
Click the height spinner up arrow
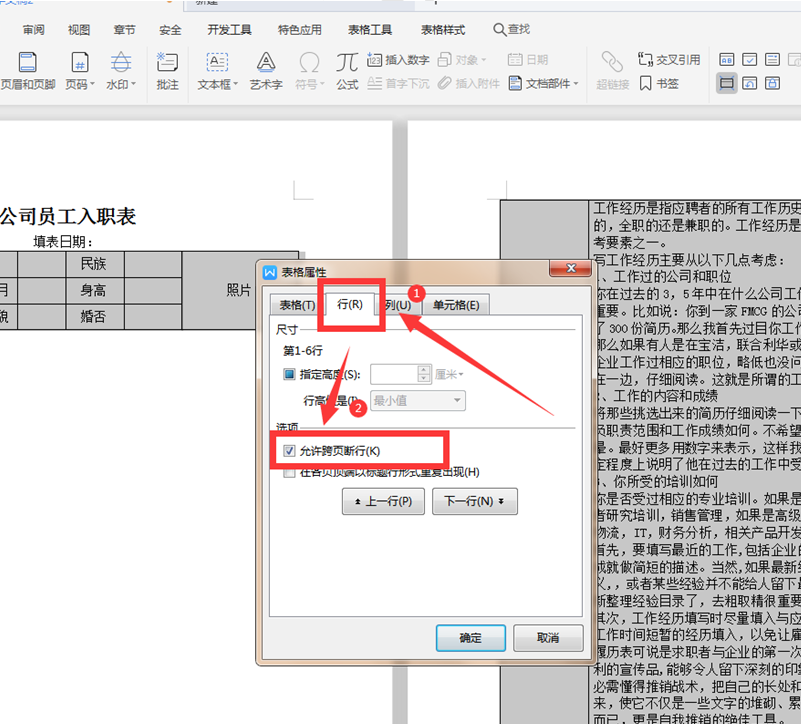click(423, 370)
